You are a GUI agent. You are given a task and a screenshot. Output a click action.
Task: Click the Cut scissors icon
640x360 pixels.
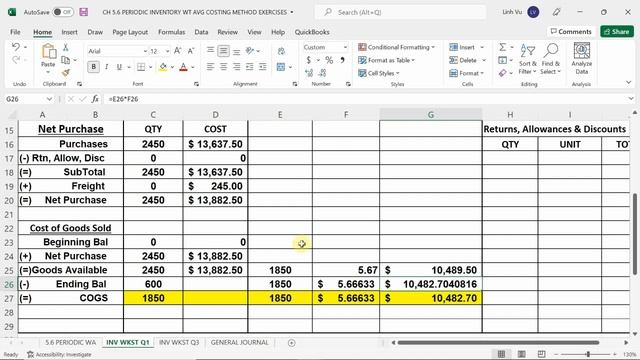65,48
